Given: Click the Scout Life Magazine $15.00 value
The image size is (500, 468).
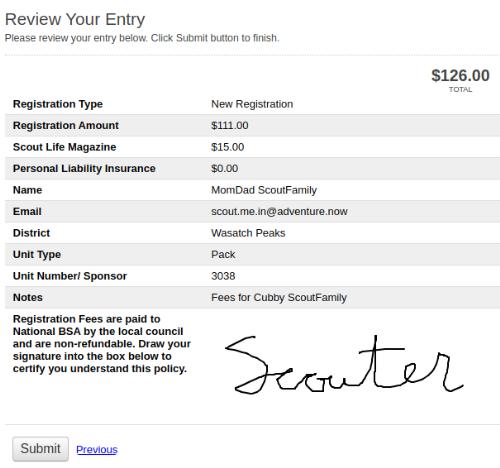Looking at the screenshot, I should pyautogui.click(x=228, y=147).
